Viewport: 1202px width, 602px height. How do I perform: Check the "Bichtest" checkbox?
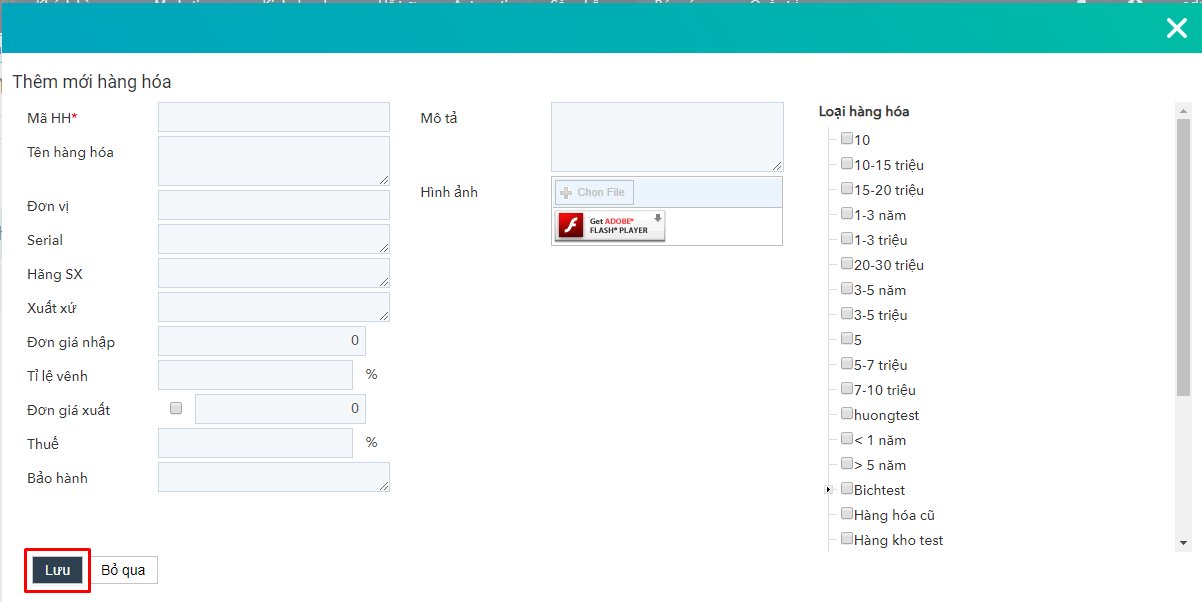pyautogui.click(x=847, y=489)
